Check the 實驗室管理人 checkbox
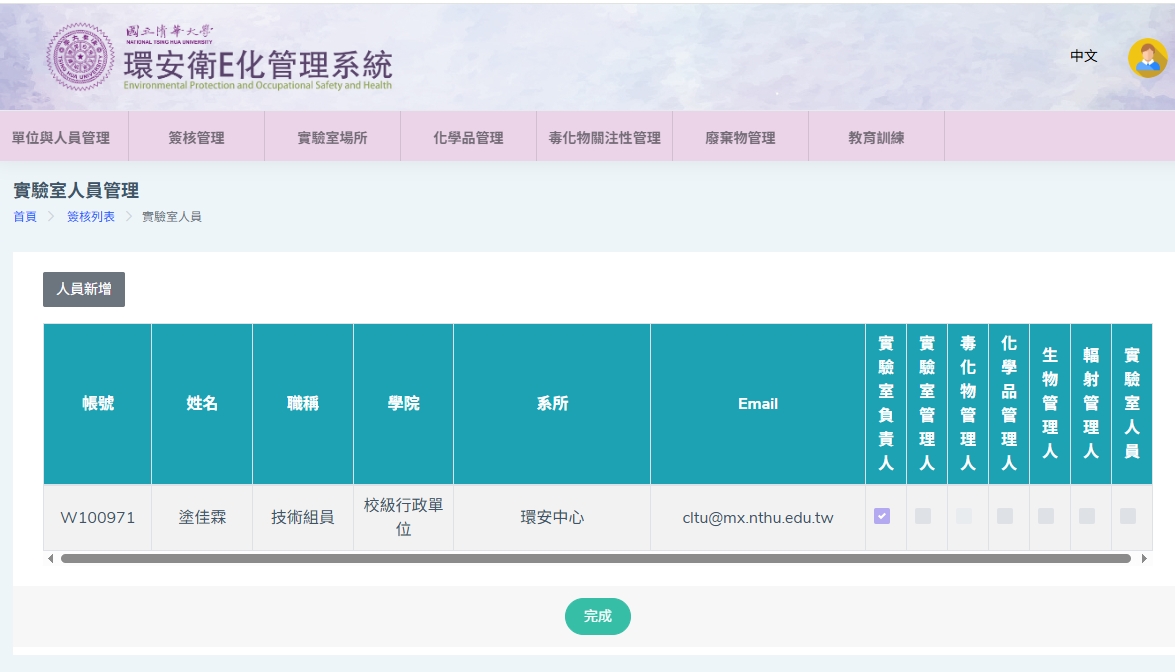The image size is (1175, 672). click(922, 516)
